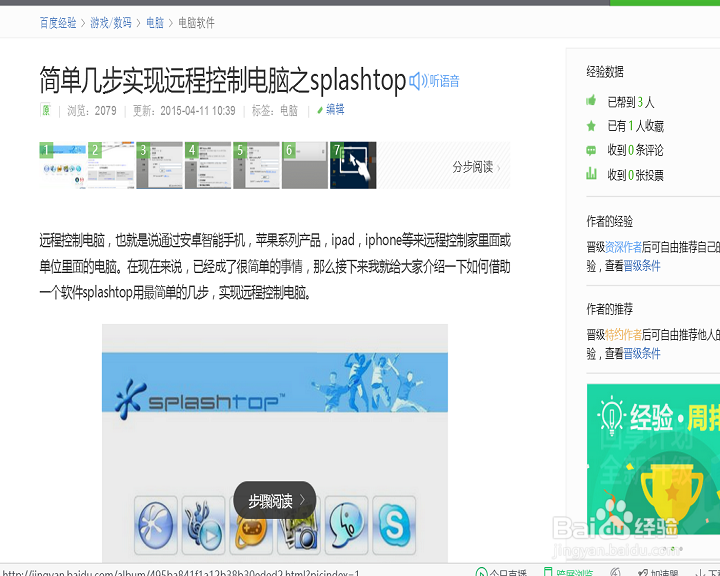Go to the 游戏/数码 breadcrumb category
The image size is (720, 576).
point(111,23)
